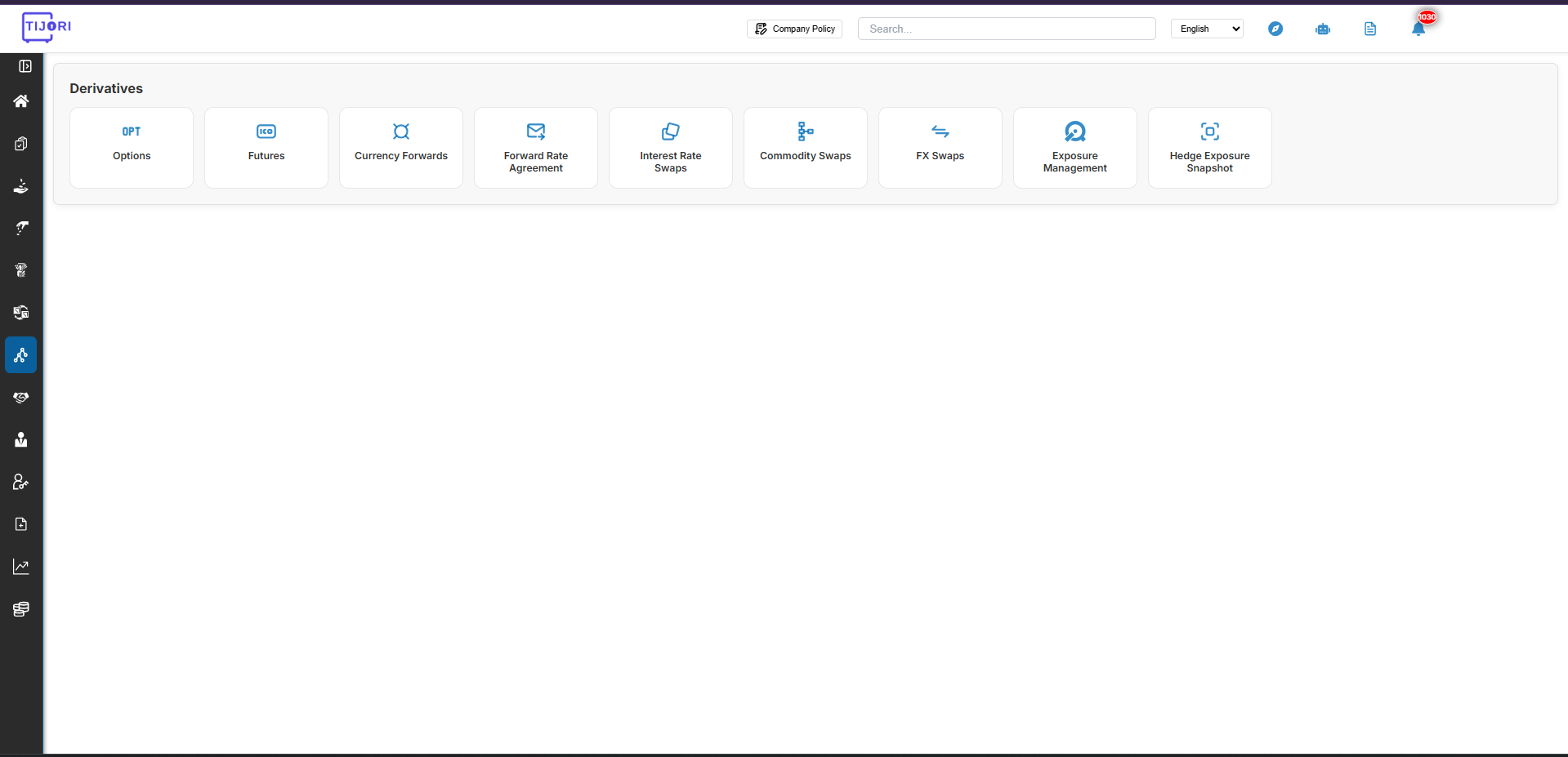Open the user key access sidebar icon

tap(21, 482)
